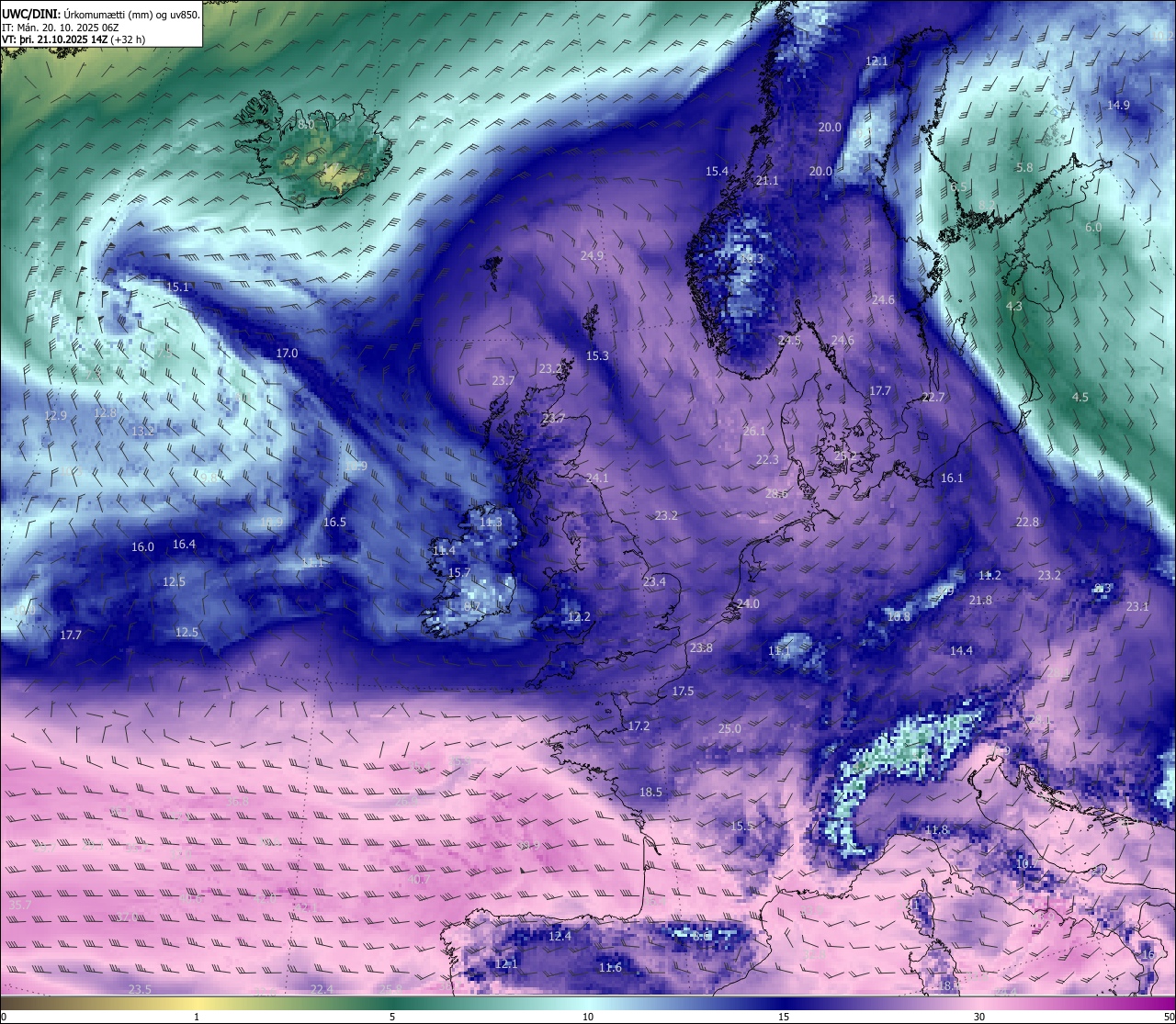The image size is (1176, 1024).
Task: Click the 15.4 value label
Action: (717, 172)
